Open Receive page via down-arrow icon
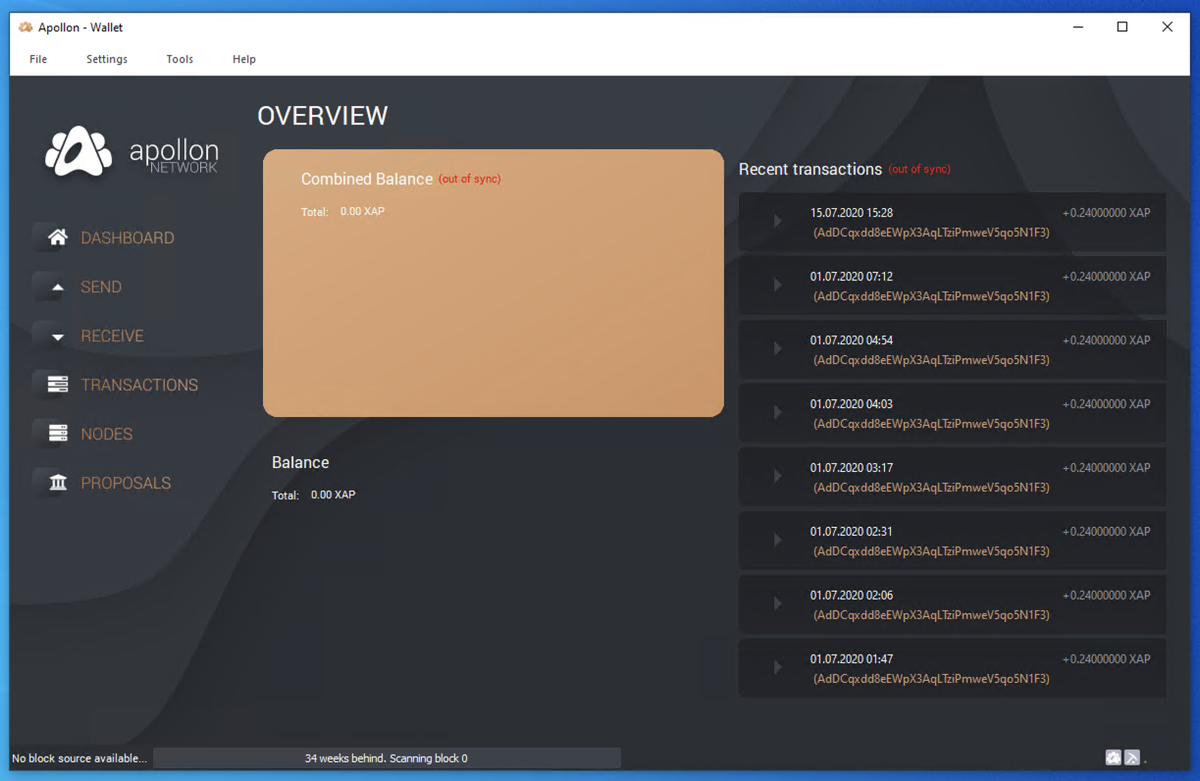This screenshot has width=1200, height=781. (58, 336)
